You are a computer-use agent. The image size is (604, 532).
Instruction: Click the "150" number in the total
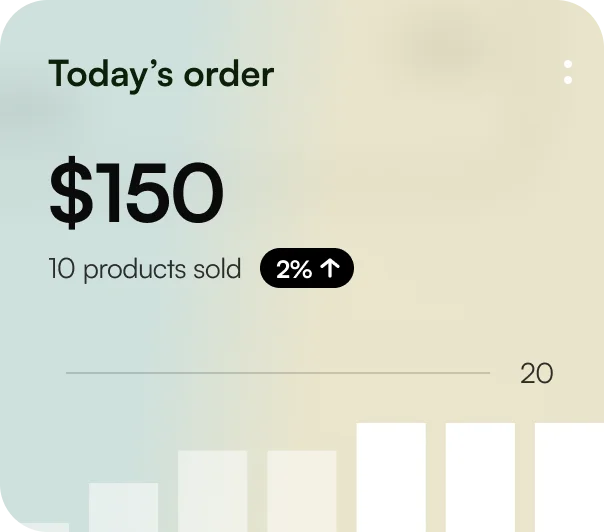click(161, 192)
